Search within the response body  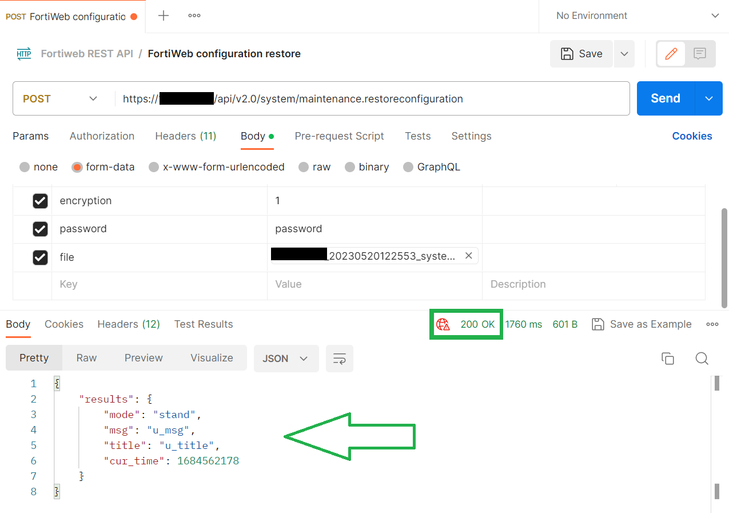702,359
